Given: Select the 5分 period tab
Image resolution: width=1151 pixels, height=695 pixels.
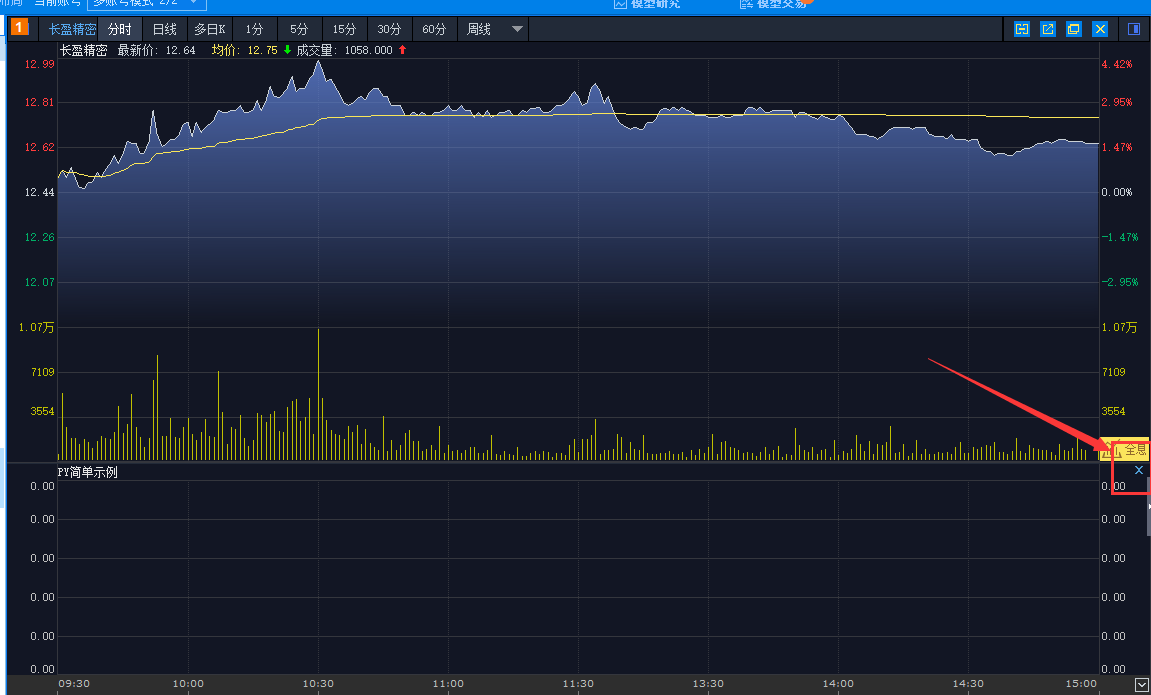Looking at the screenshot, I should (x=299, y=29).
